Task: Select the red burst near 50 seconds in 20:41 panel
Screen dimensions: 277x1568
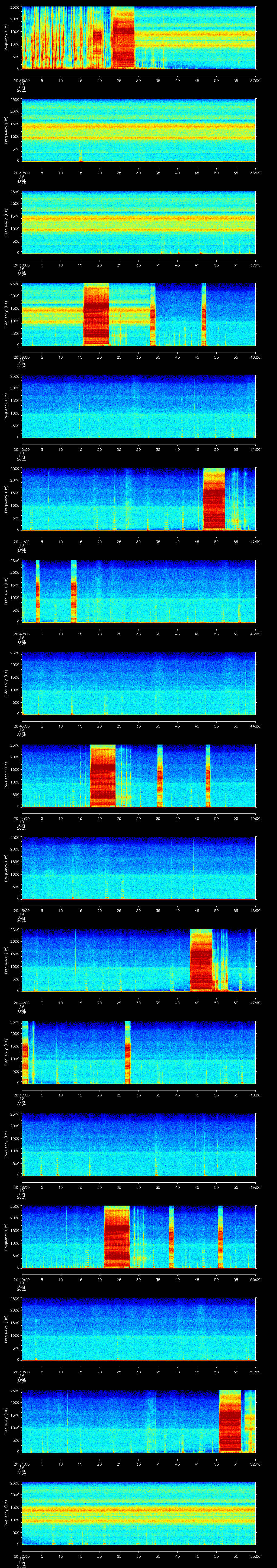Action: (214, 499)
